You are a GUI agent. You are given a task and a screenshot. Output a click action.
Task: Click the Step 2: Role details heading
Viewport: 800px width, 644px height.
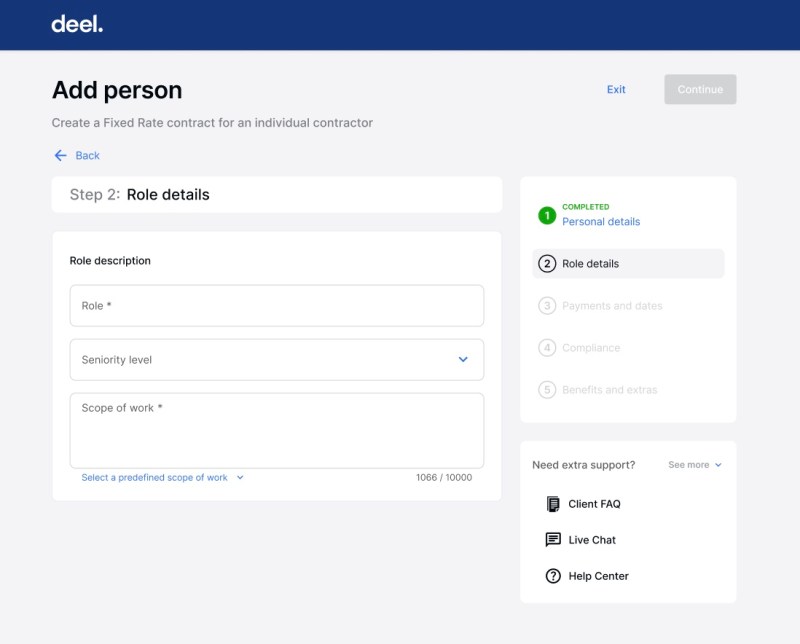[x=140, y=194]
